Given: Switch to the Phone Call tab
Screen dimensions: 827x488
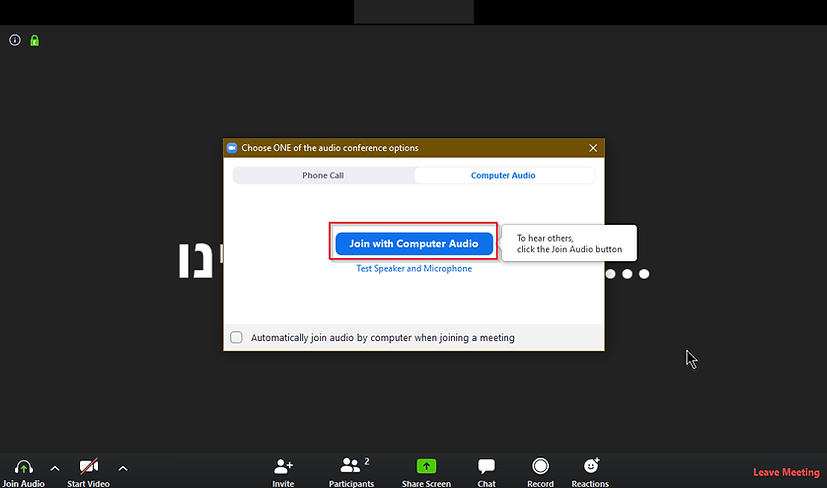Looking at the screenshot, I should click(x=323, y=175).
